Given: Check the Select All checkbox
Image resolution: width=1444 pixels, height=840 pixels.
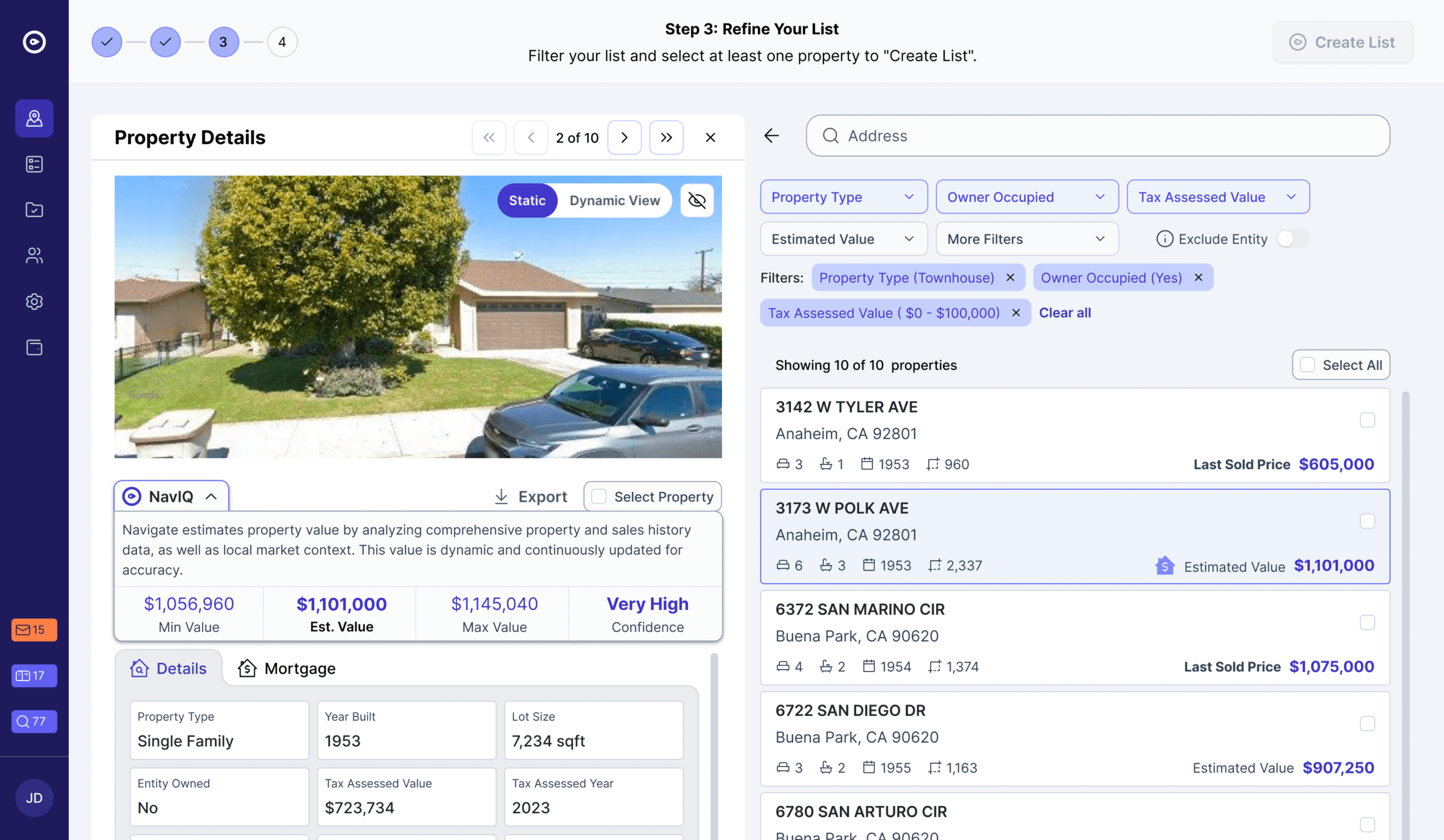Looking at the screenshot, I should click(x=1307, y=365).
